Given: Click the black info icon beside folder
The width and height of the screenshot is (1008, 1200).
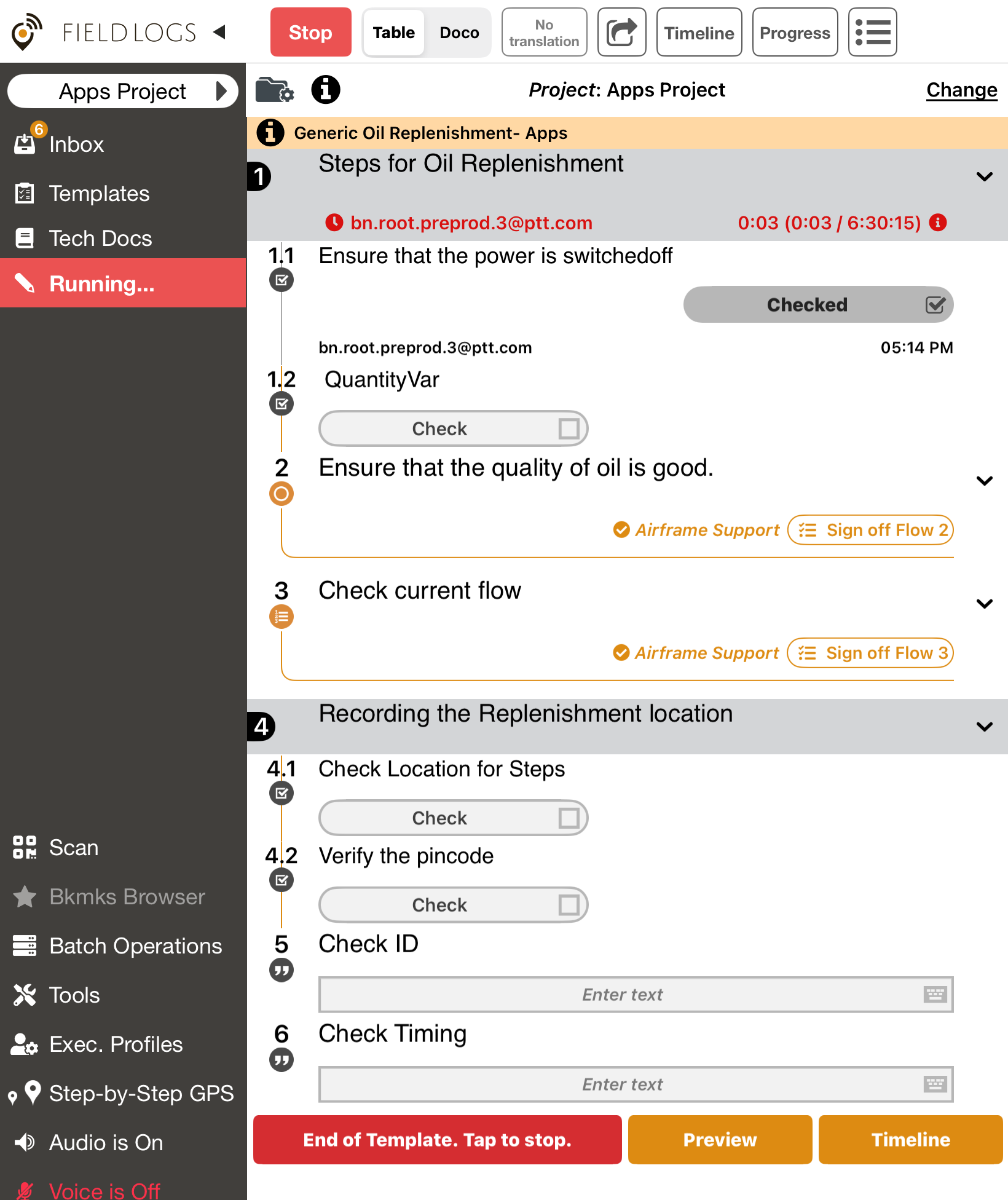Looking at the screenshot, I should coord(326,90).
